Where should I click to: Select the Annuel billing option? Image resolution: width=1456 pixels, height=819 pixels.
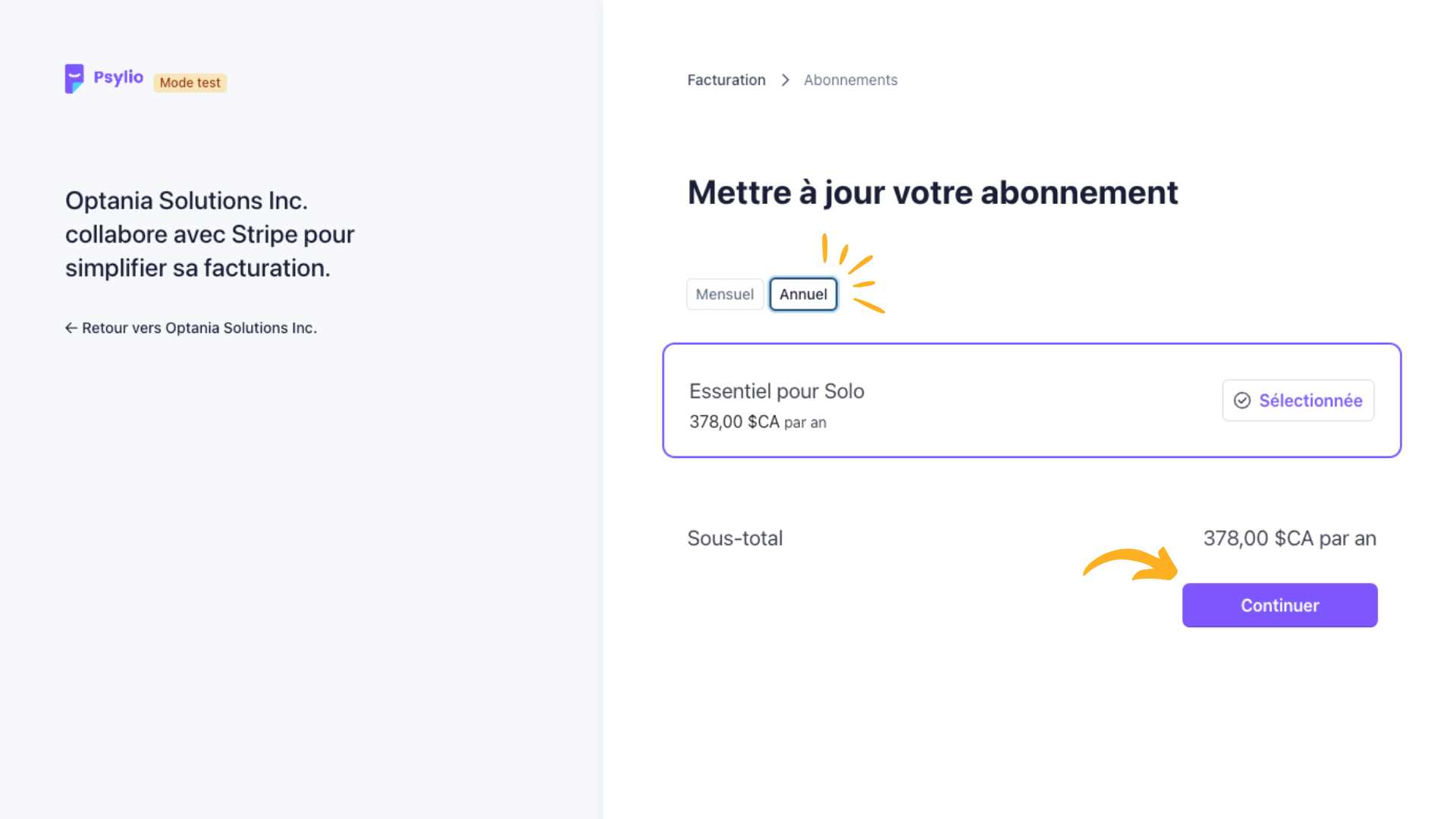point(803,294)
